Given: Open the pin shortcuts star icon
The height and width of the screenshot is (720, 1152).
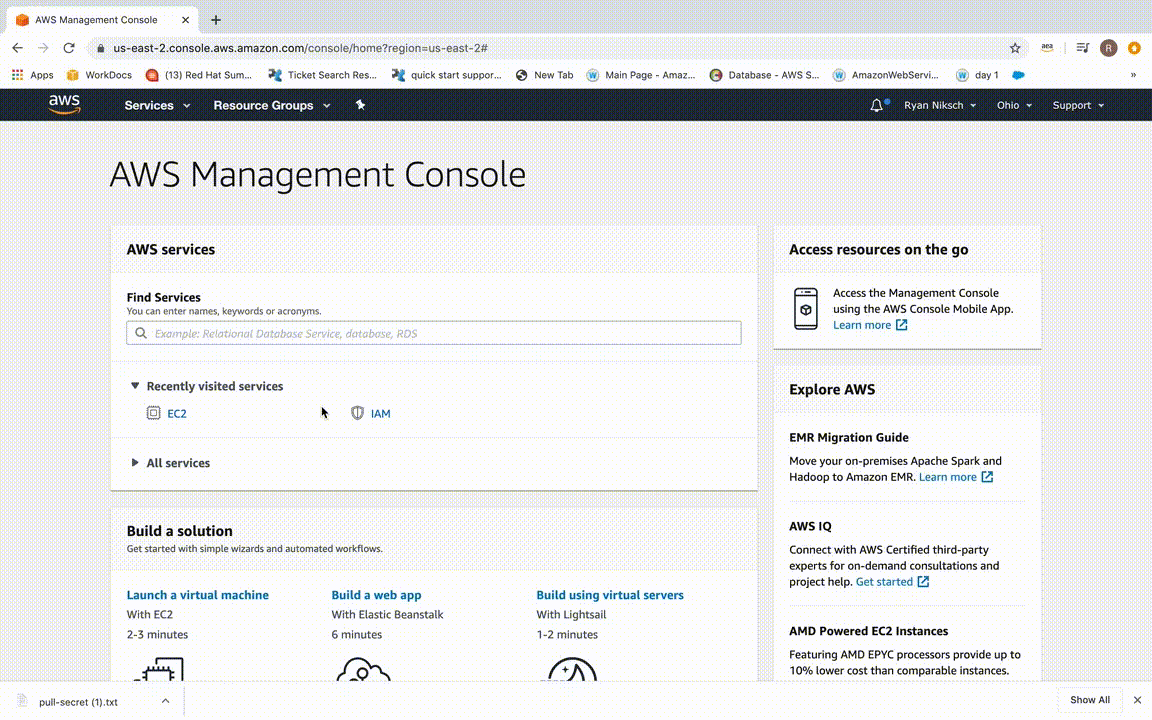Looking at the screenshot, I should tap(360, 105).
